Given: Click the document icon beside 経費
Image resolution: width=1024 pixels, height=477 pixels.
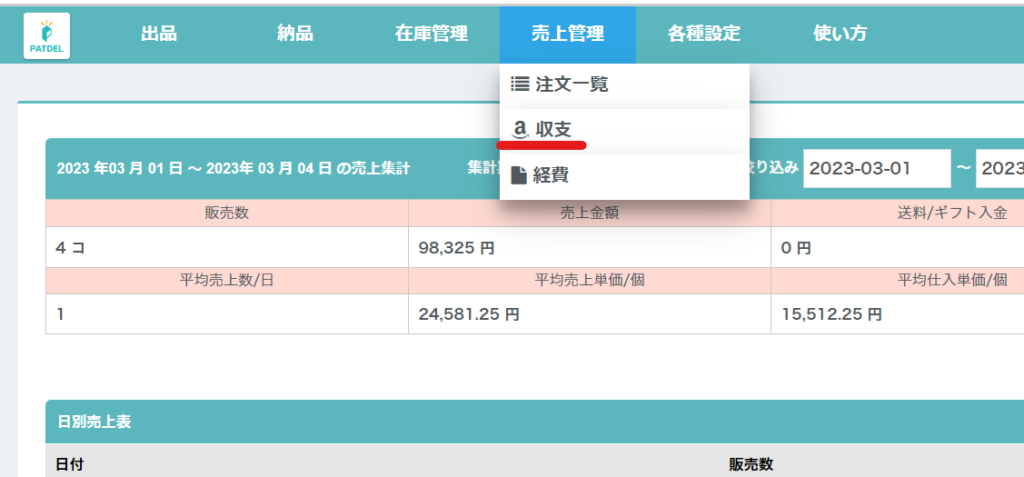Looking at the screenshot, I should (519, 175).
